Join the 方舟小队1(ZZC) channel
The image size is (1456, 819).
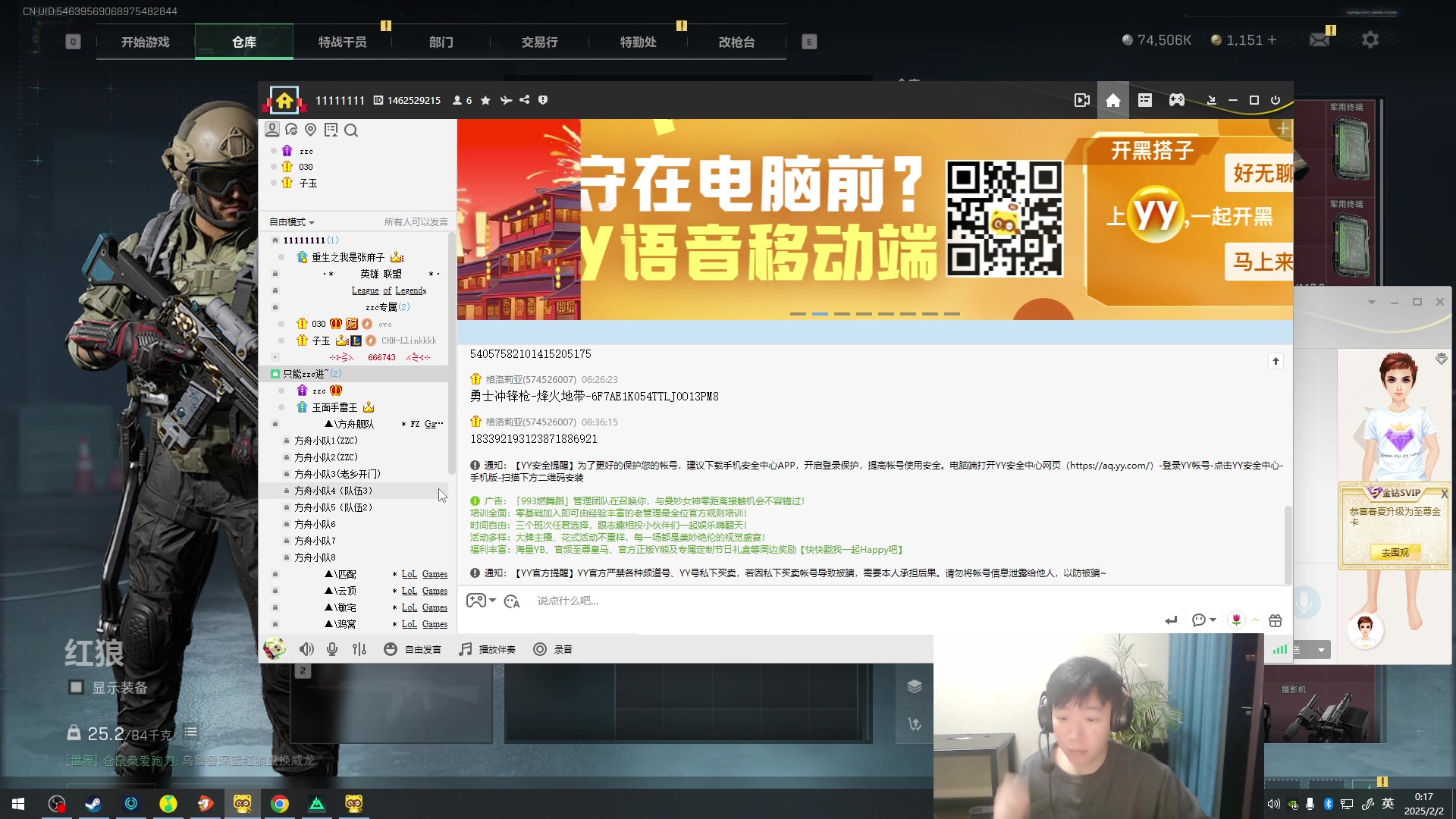326,441
